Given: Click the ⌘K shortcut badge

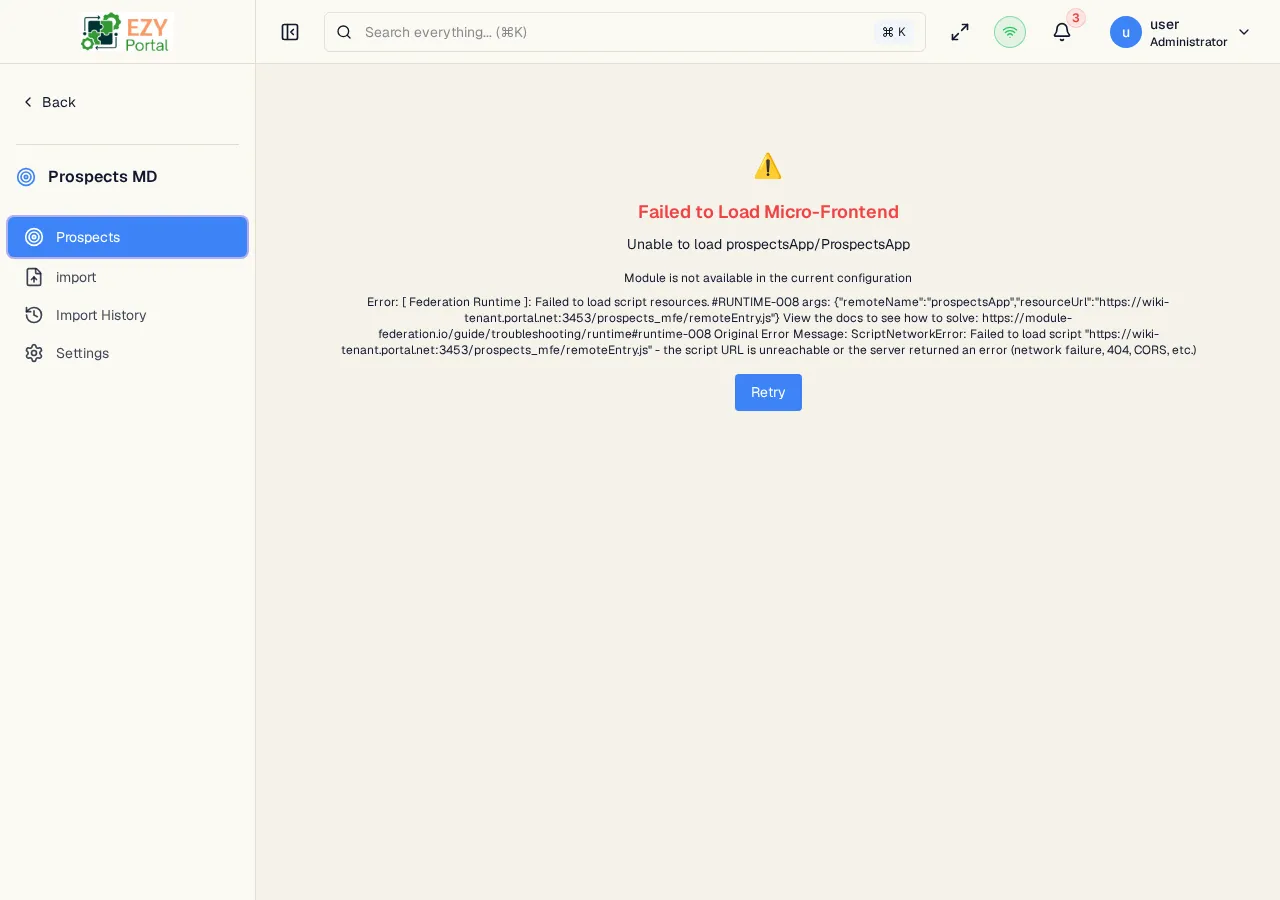Looking at the screenshot, I should coord(894,32).
